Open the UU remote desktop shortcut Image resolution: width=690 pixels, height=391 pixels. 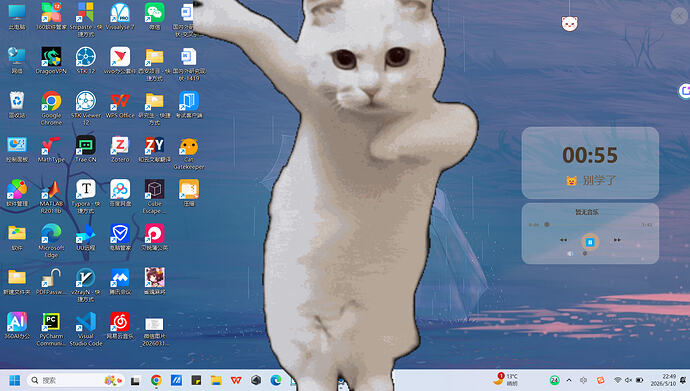click(x=85, y=237)
